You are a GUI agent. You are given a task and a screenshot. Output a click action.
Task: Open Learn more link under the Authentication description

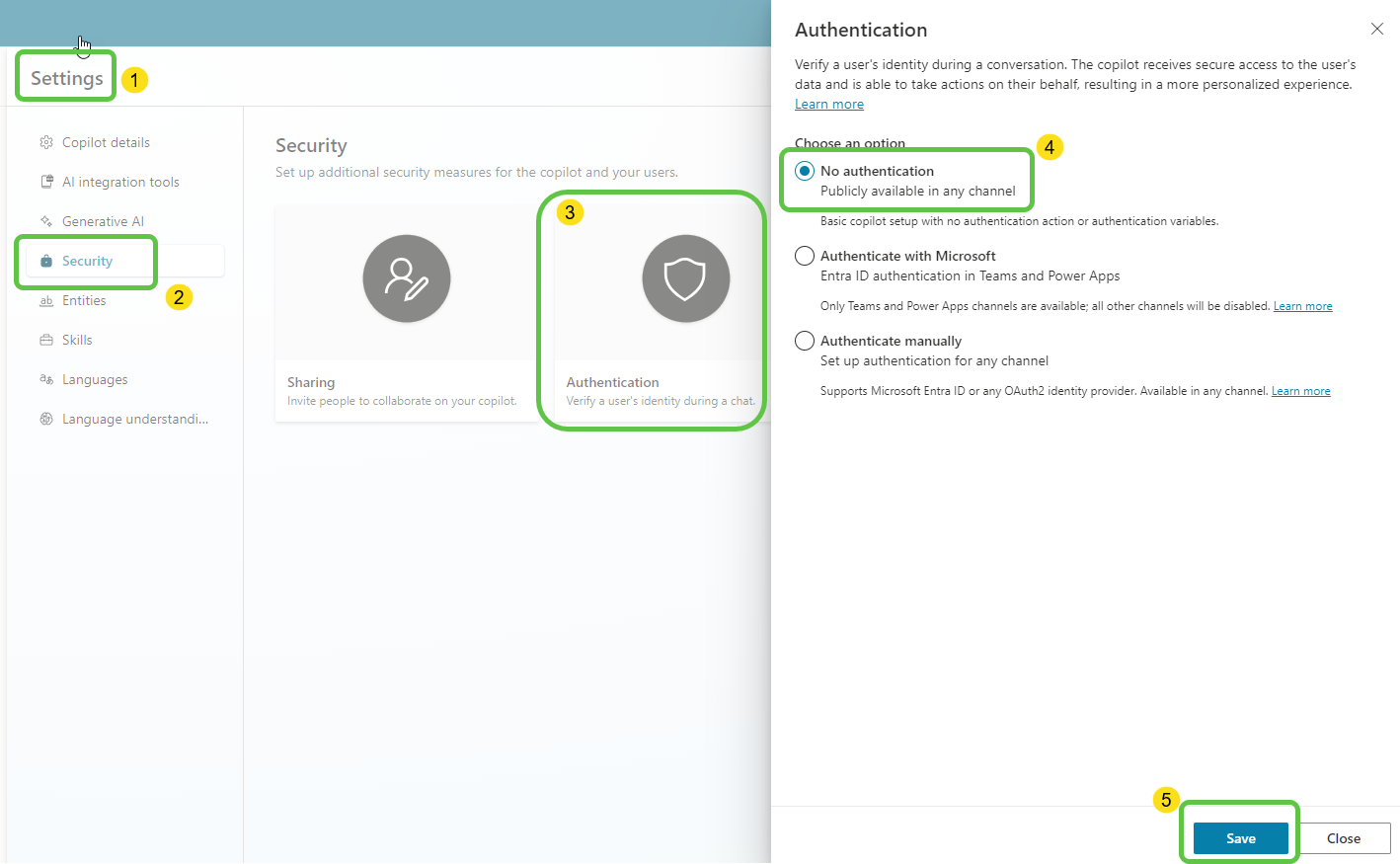click(829, 104)
